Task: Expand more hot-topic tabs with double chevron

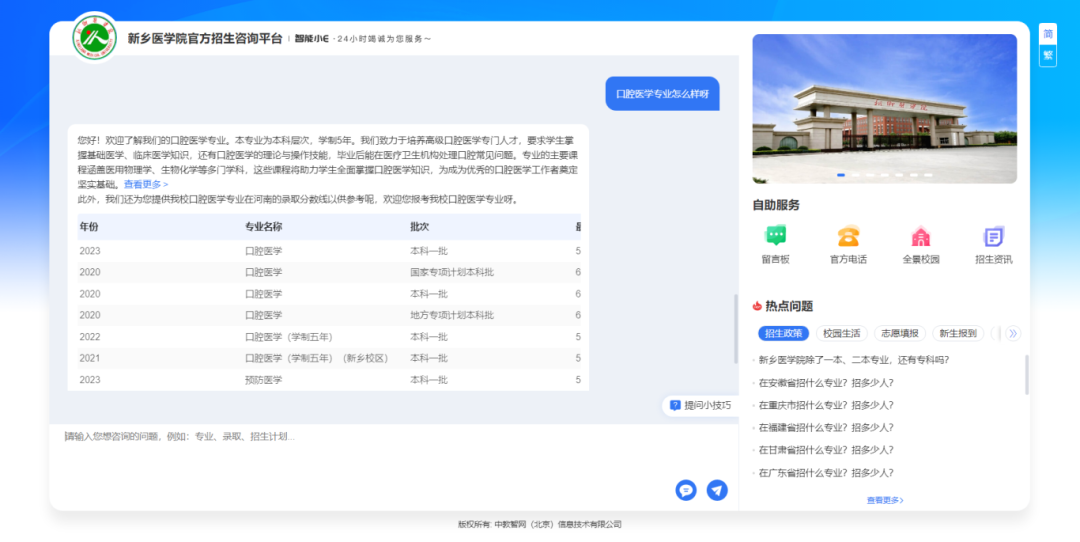Action: tap(1012, 333)
